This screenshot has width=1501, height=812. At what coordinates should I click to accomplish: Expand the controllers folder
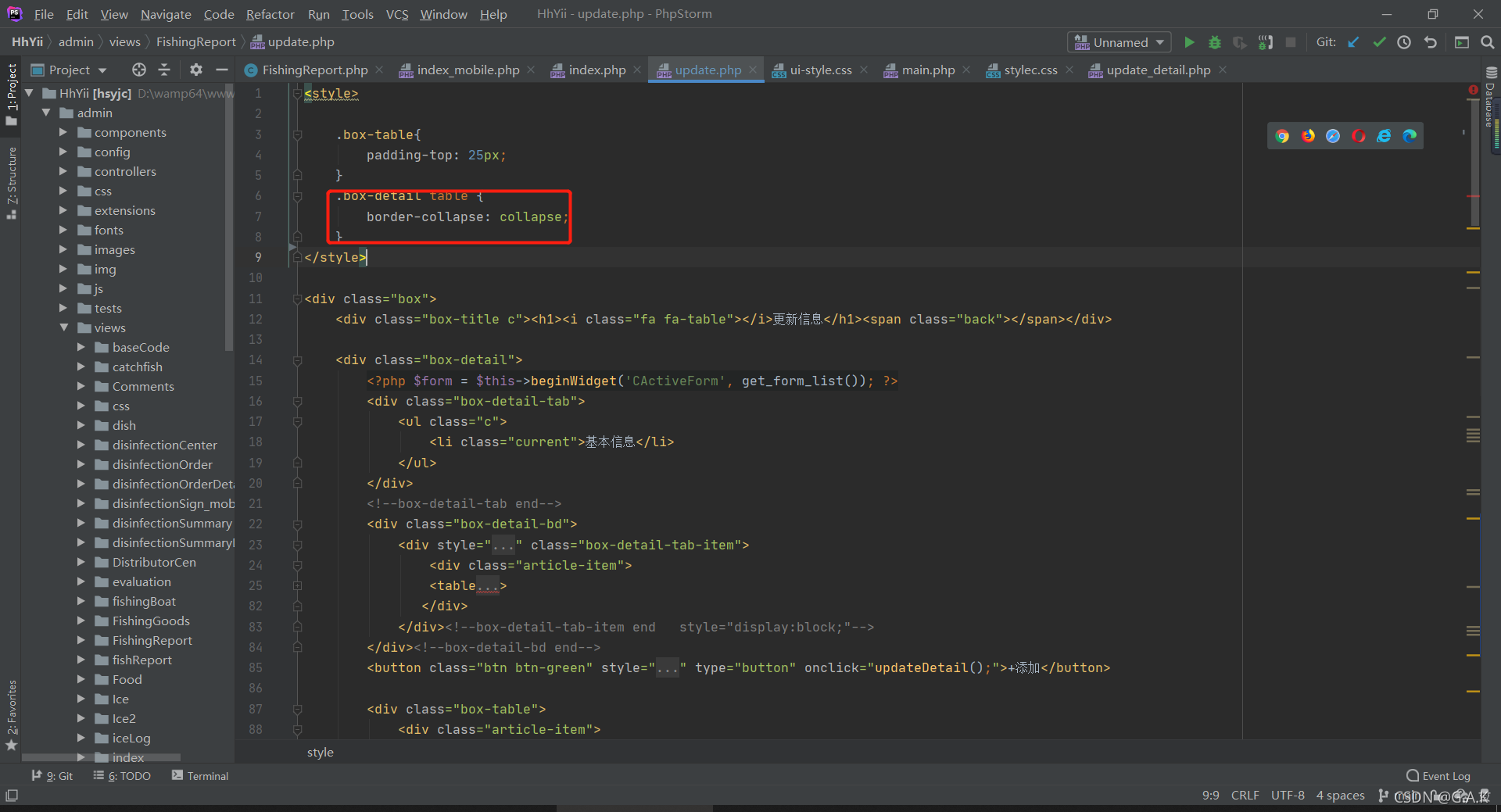[x=63, y=171]
